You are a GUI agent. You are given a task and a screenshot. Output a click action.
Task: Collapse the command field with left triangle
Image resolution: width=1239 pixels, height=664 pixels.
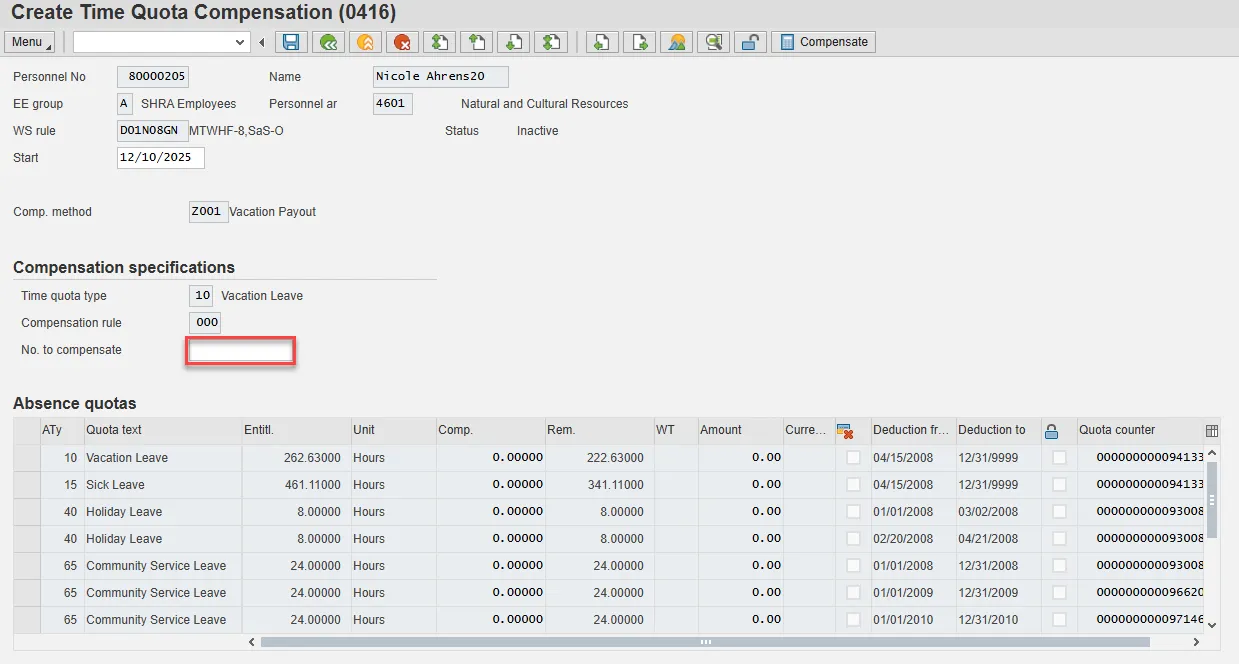pyautogui.click(x=262, y=42)
